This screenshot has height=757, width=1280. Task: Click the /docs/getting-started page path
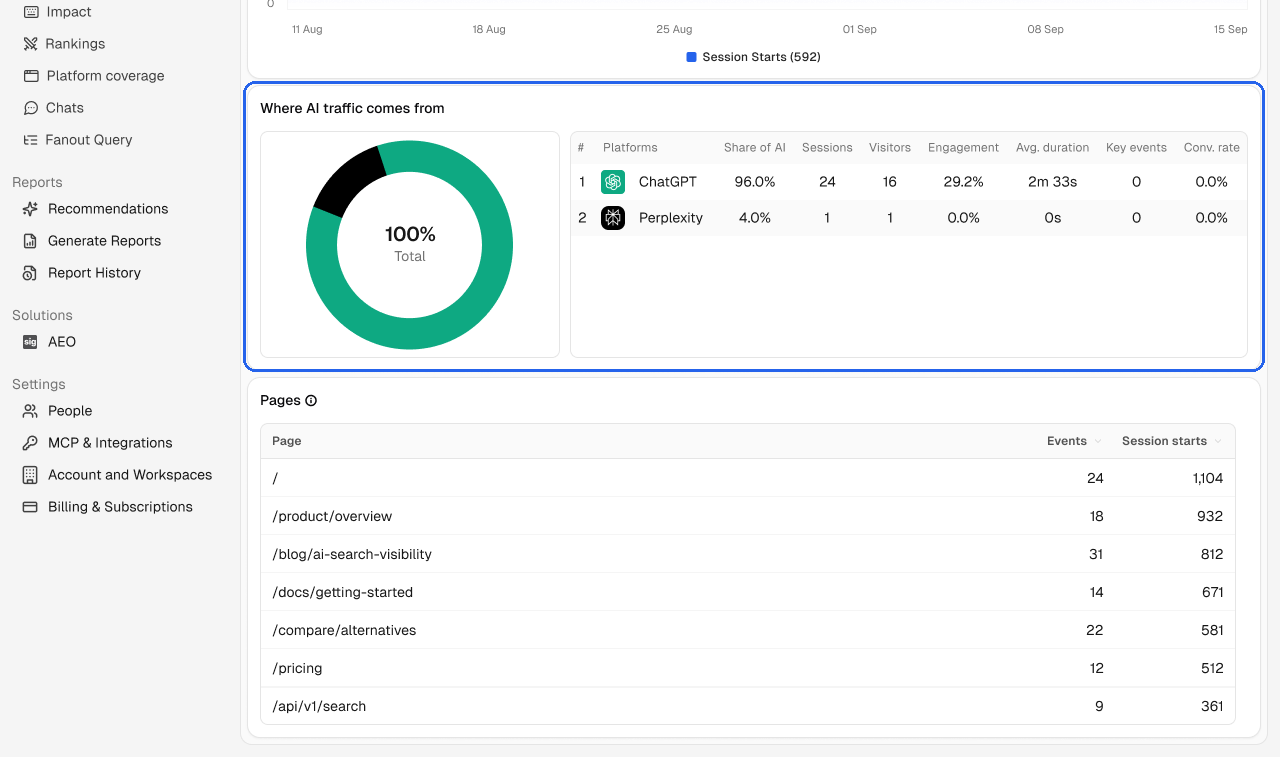tap(342, 592)
